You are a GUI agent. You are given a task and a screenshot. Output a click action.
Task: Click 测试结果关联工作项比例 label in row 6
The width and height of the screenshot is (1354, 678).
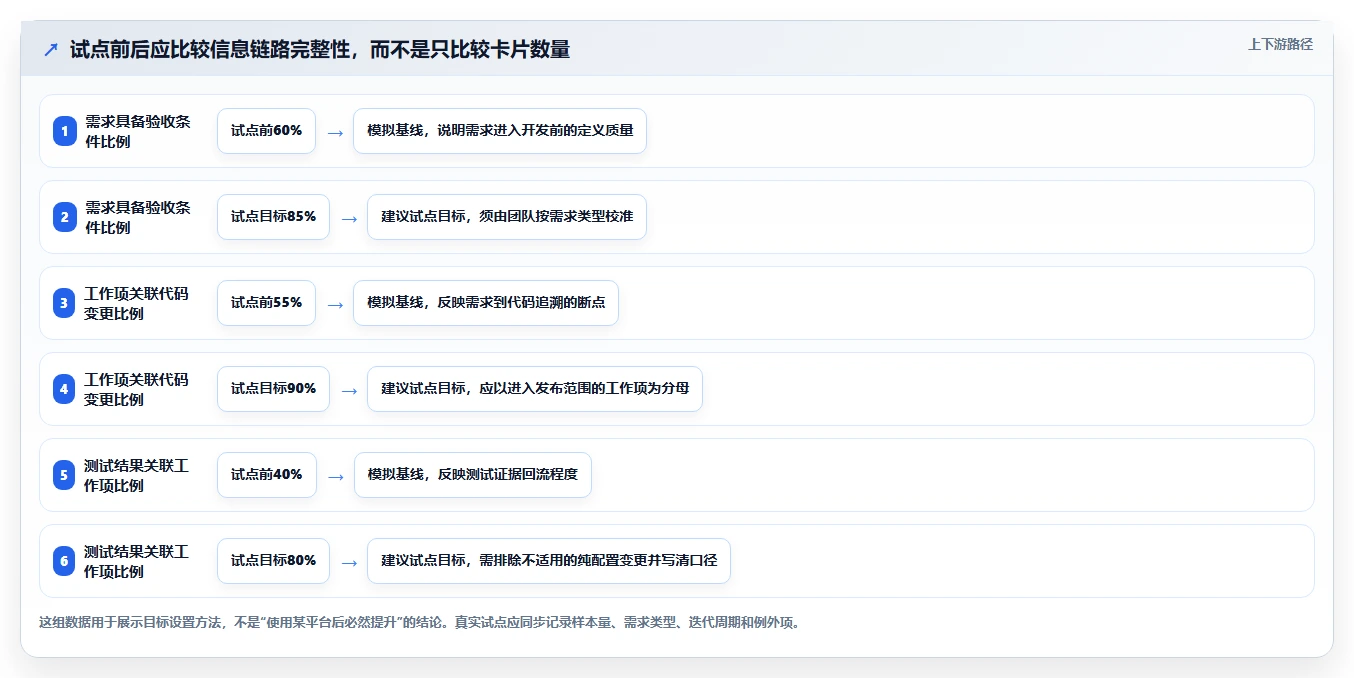[138, 561]
